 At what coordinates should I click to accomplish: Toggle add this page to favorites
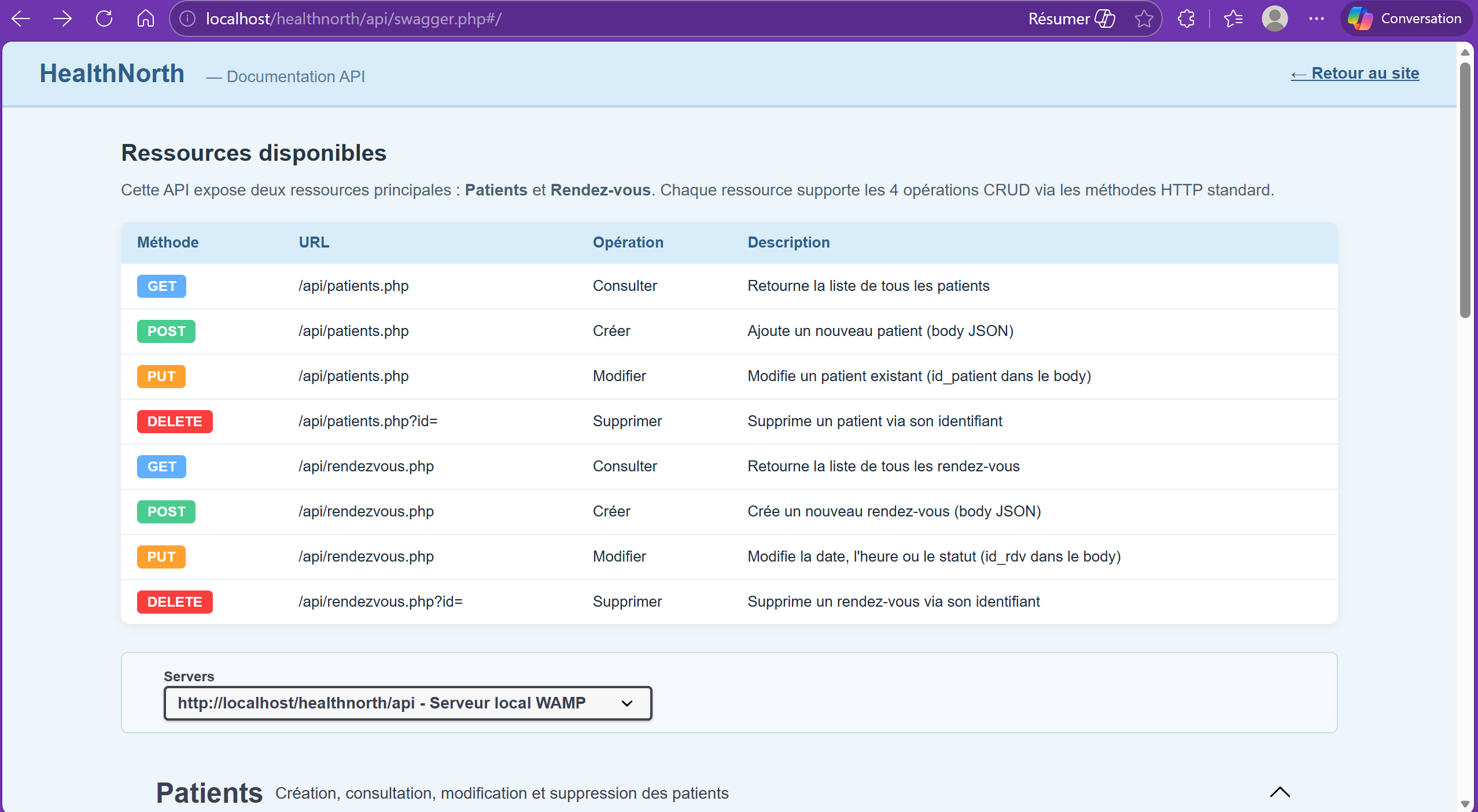tap(1143, 19)
